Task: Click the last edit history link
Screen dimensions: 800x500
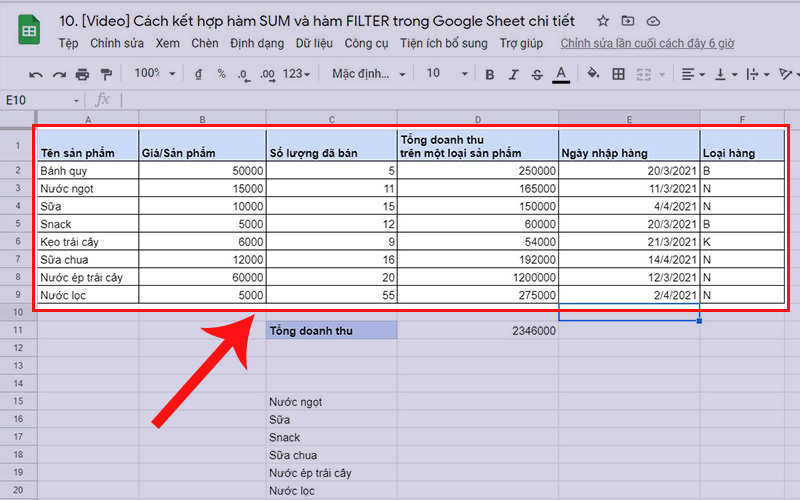Action: [x=647, y=43]
